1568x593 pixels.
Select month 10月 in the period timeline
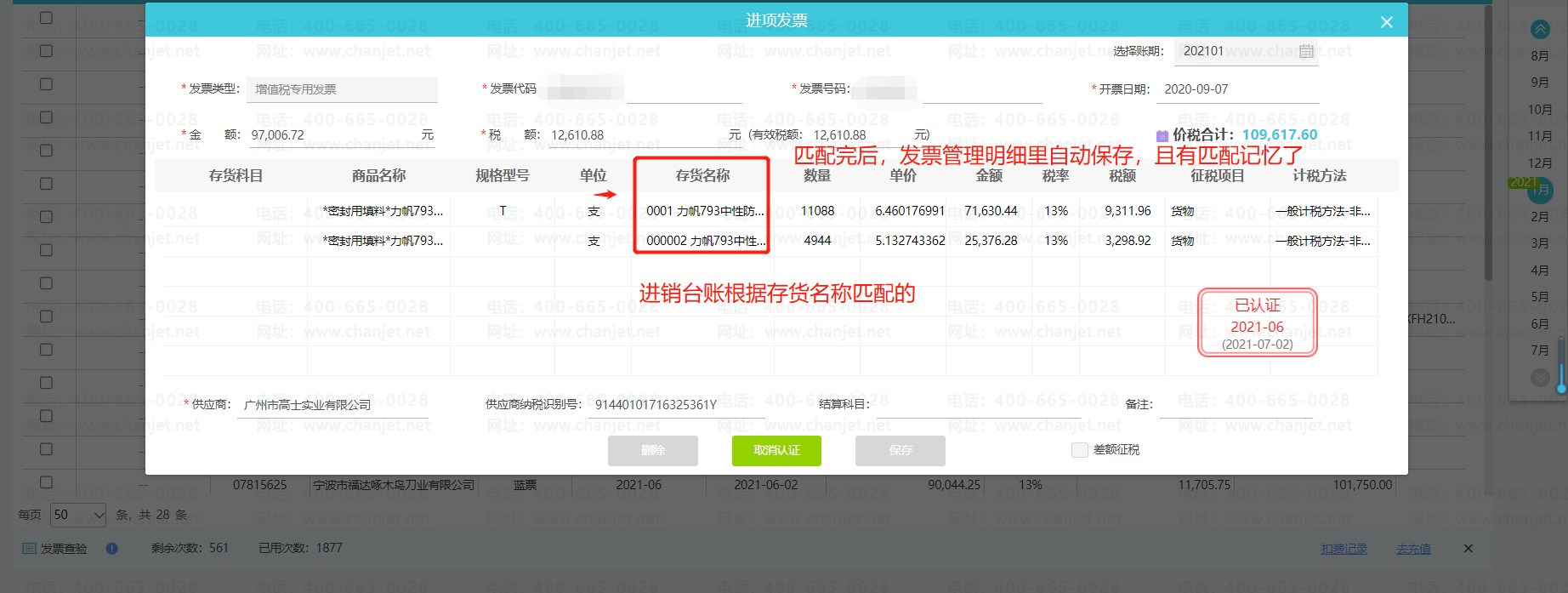(x=1540, y=110)
